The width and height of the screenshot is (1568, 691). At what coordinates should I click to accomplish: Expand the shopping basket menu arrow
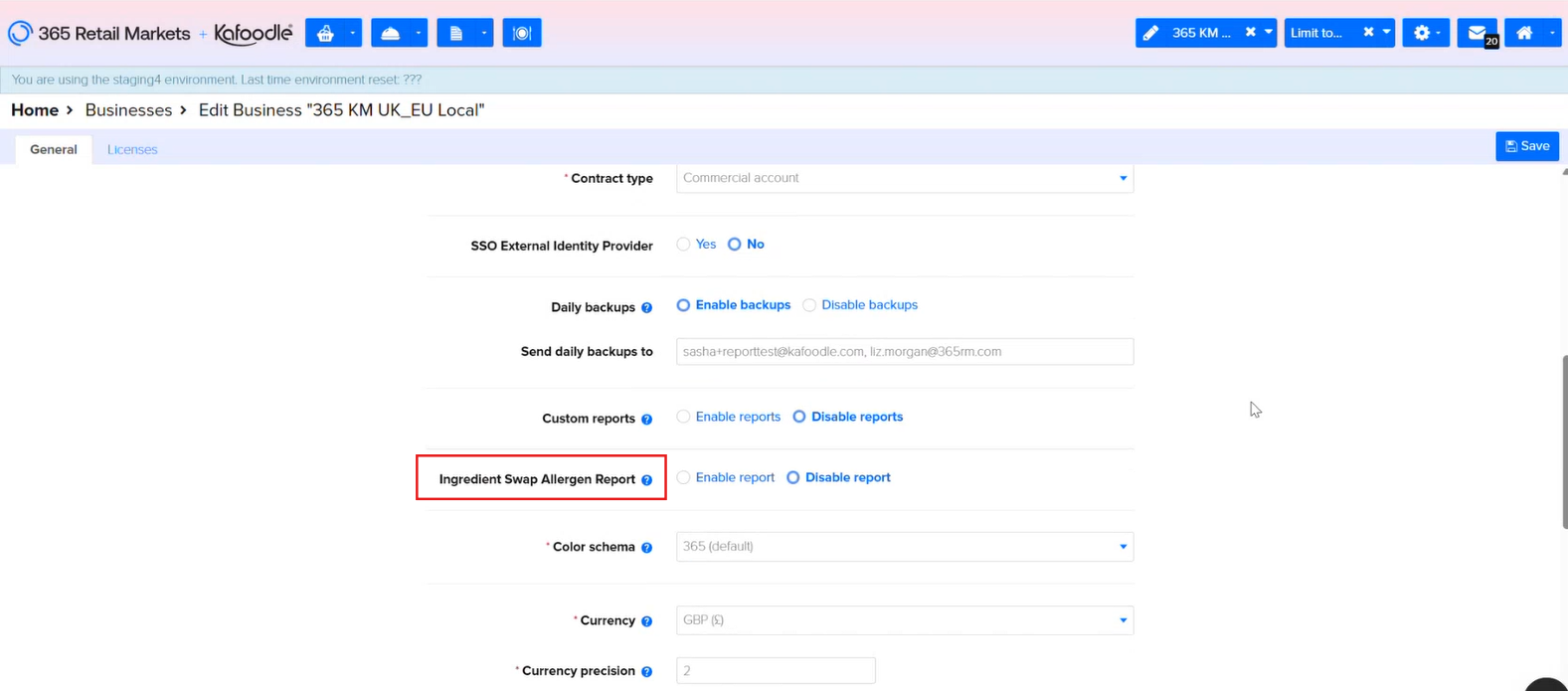click(352, 33)
